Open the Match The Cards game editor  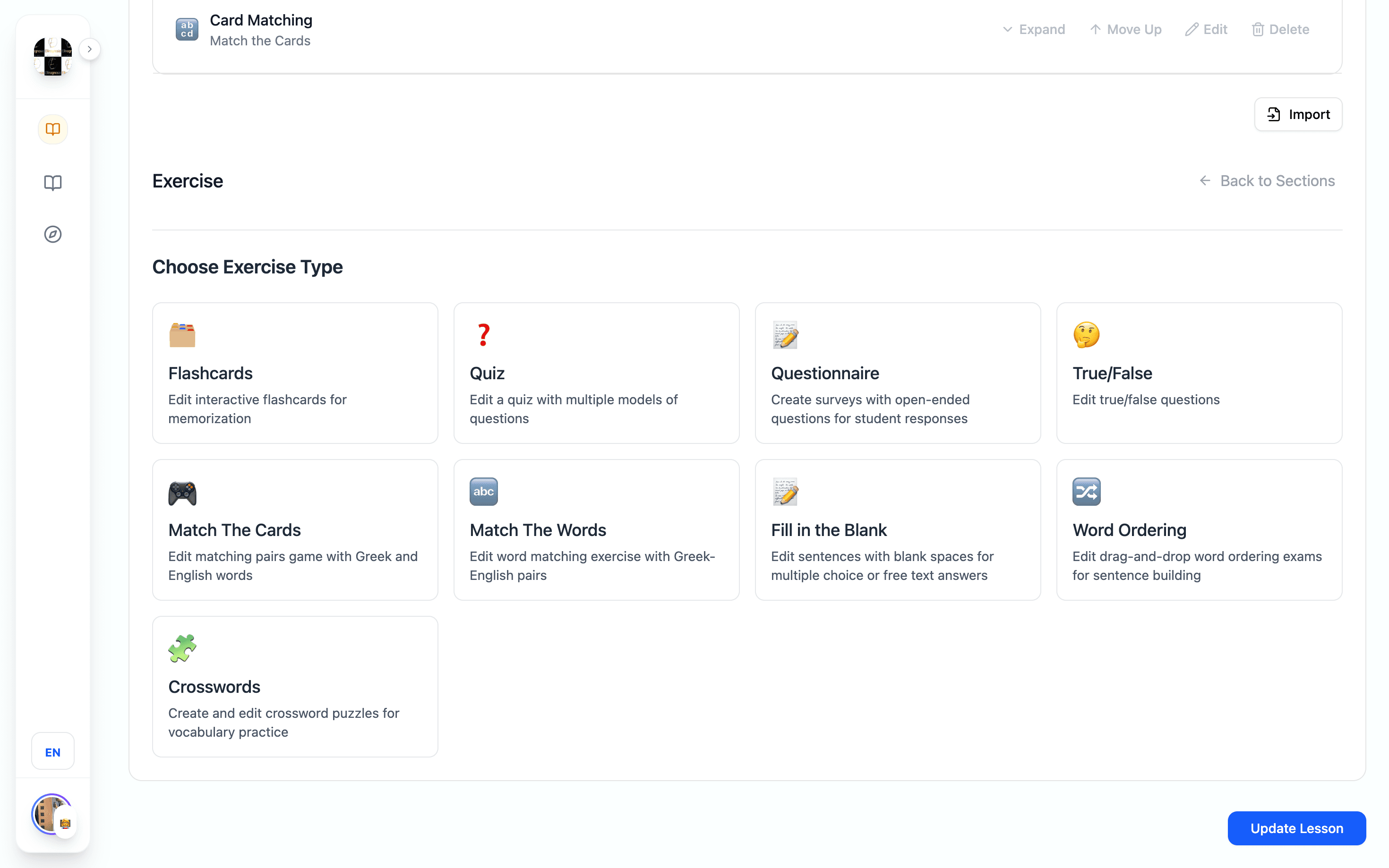[x=294, y=529]
